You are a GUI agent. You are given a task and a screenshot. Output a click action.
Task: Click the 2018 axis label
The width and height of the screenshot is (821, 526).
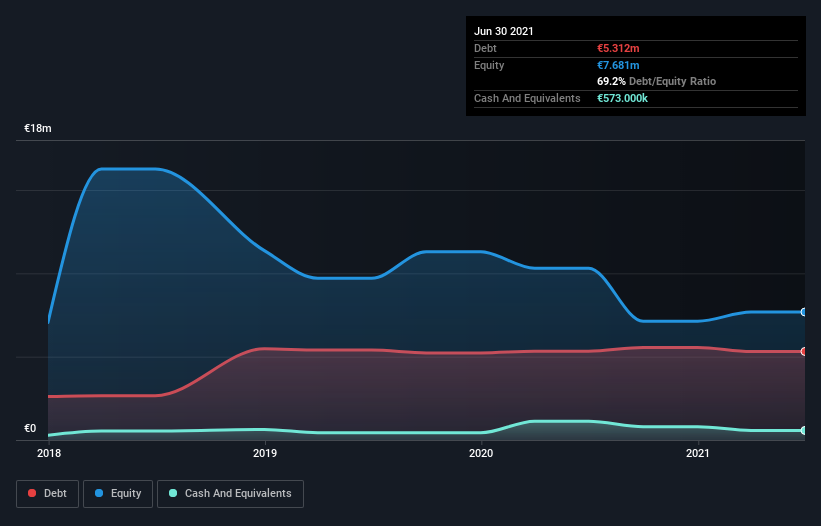(x=49, y=453)
